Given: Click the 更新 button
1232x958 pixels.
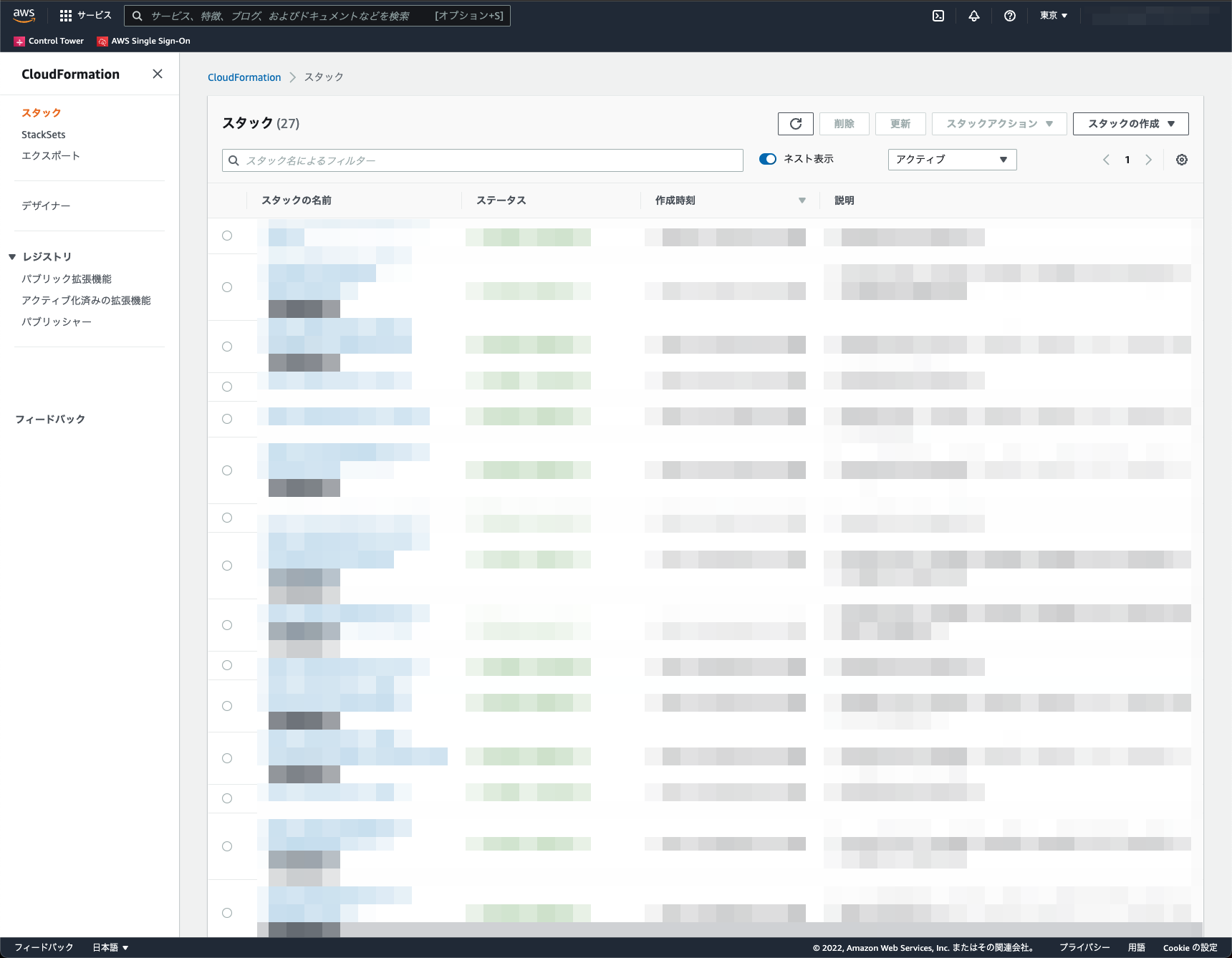Looking at the screenshot, I should tap(900, 124).
